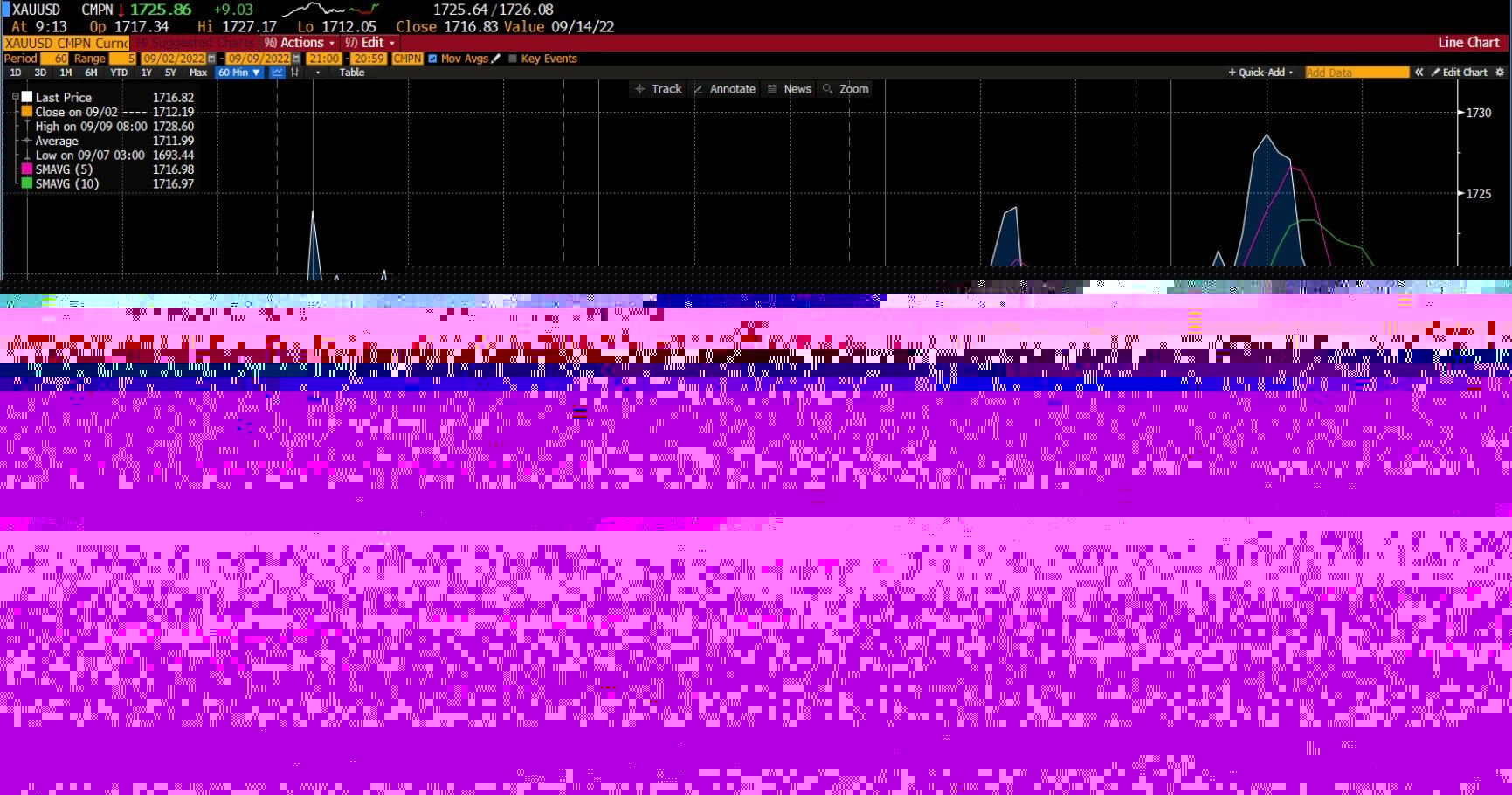Open the 60 Min interval dropdown
Screen dimensions: 1512x795
[x=239, y=73]
